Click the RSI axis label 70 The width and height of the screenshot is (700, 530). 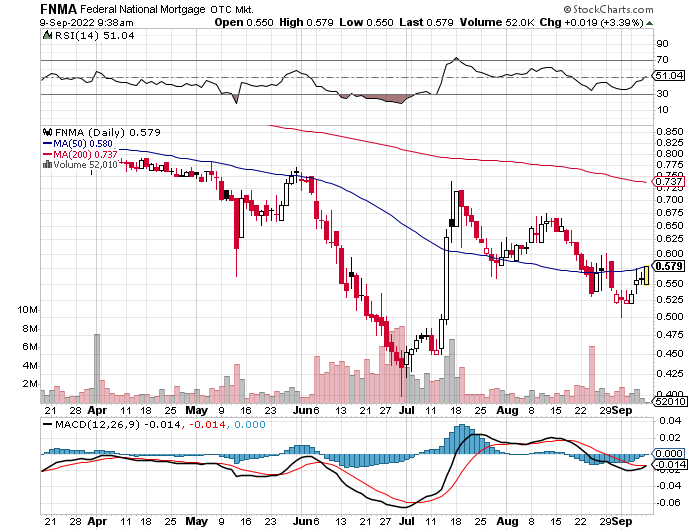662,59
